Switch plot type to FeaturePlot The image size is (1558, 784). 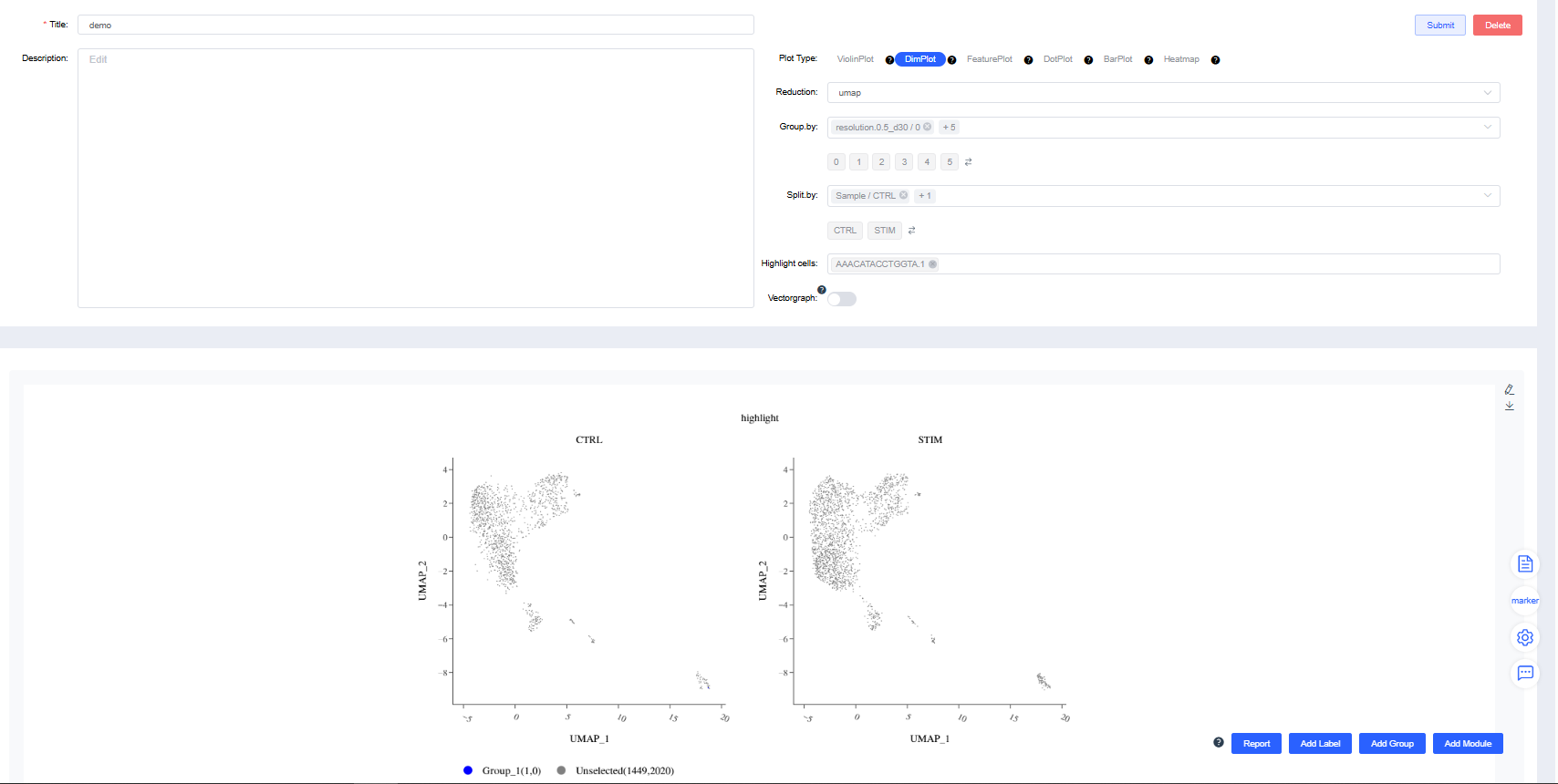(989, 59)
